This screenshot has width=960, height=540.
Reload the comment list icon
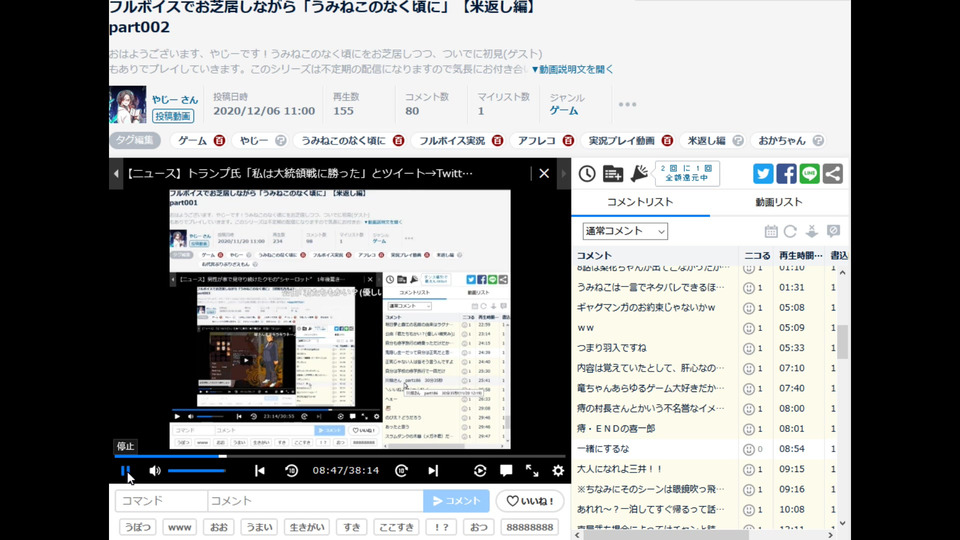coord(790,231)
